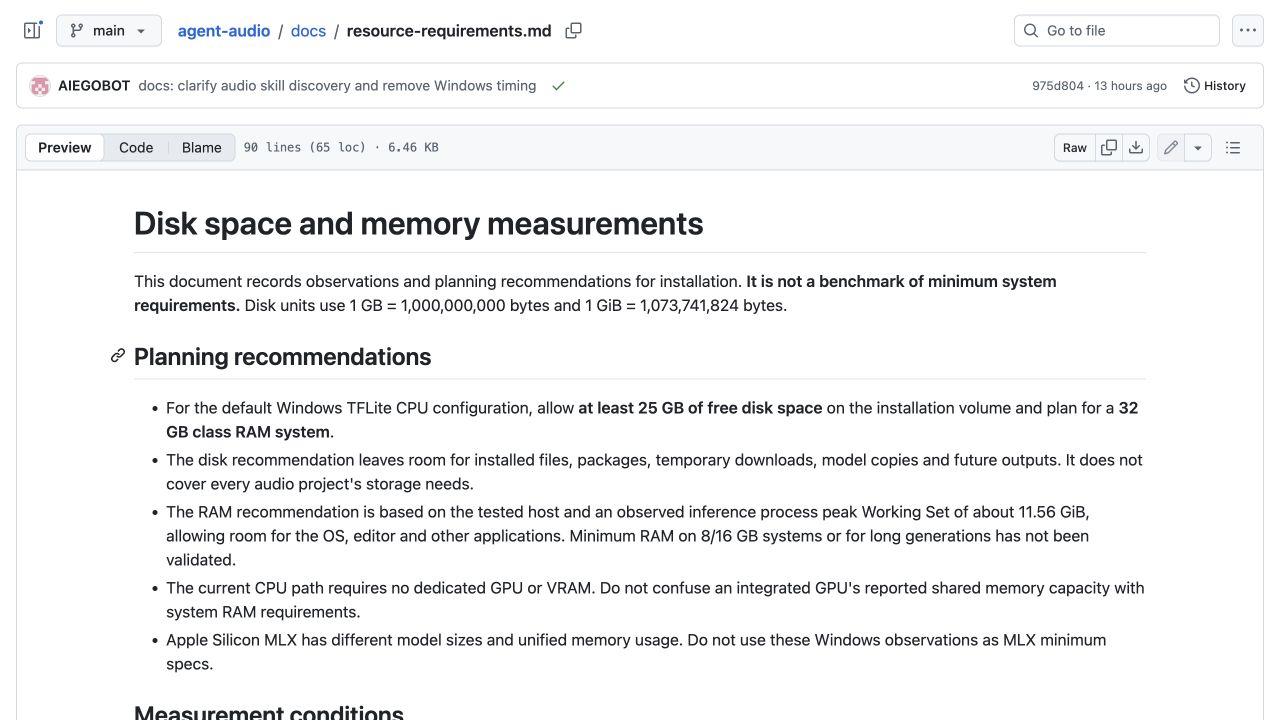Open the document outline list icon
Screen dimensions: 1280x720
(x=1233, y=148)
